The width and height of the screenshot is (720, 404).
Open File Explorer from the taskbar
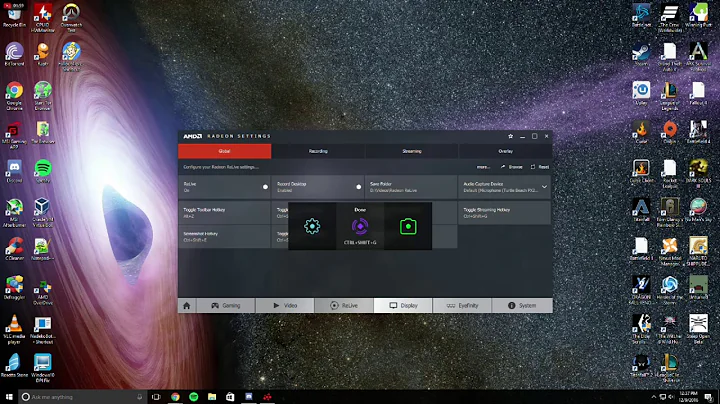pyautogui.click(x=212, y=397)
